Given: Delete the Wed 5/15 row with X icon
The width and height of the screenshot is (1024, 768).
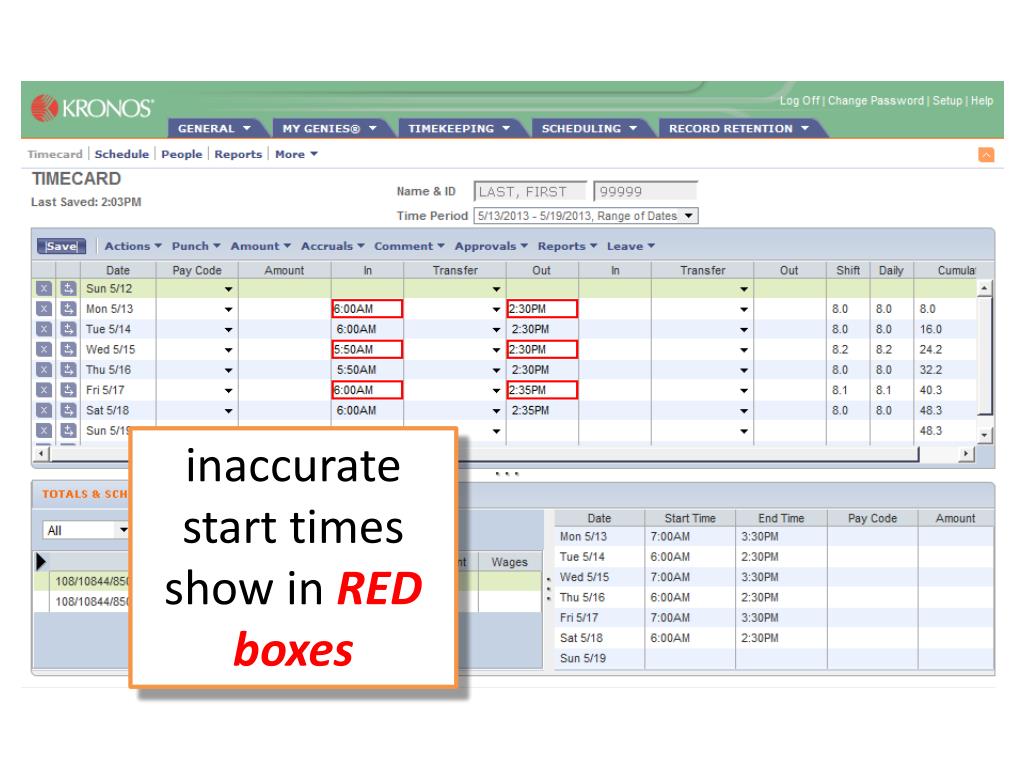Looking at the screenshot, I should pos(44,349).
